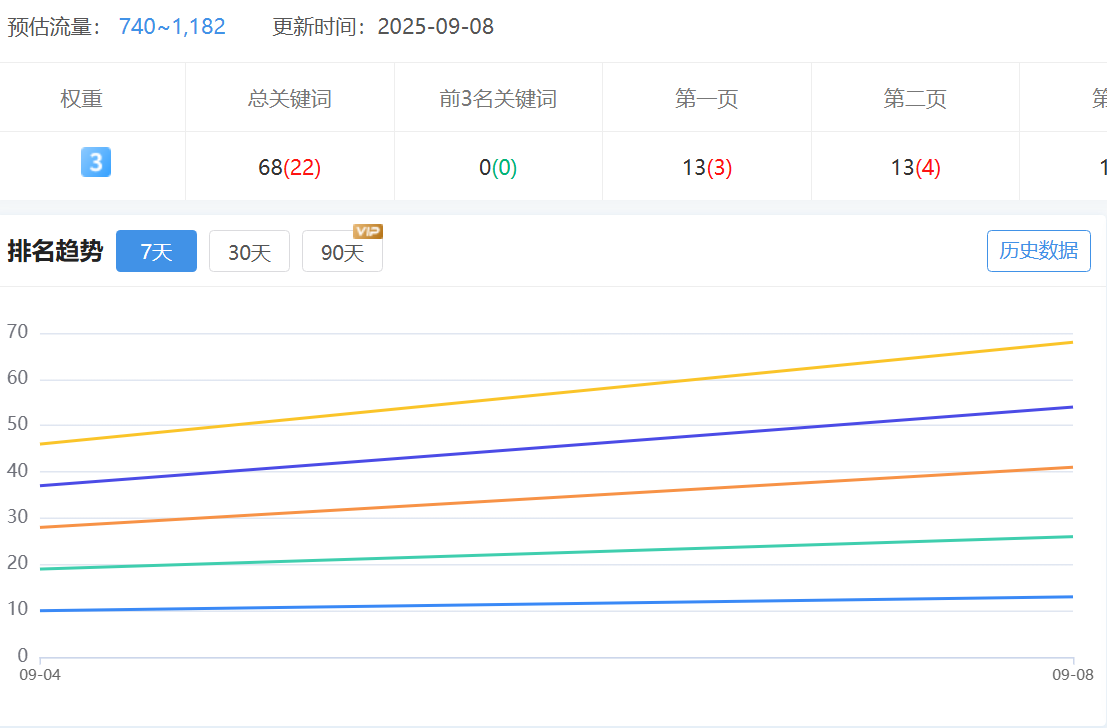This screenshot has width=1107, height=728.
Task: Open the 历史数据 button
Action: 1038,251
